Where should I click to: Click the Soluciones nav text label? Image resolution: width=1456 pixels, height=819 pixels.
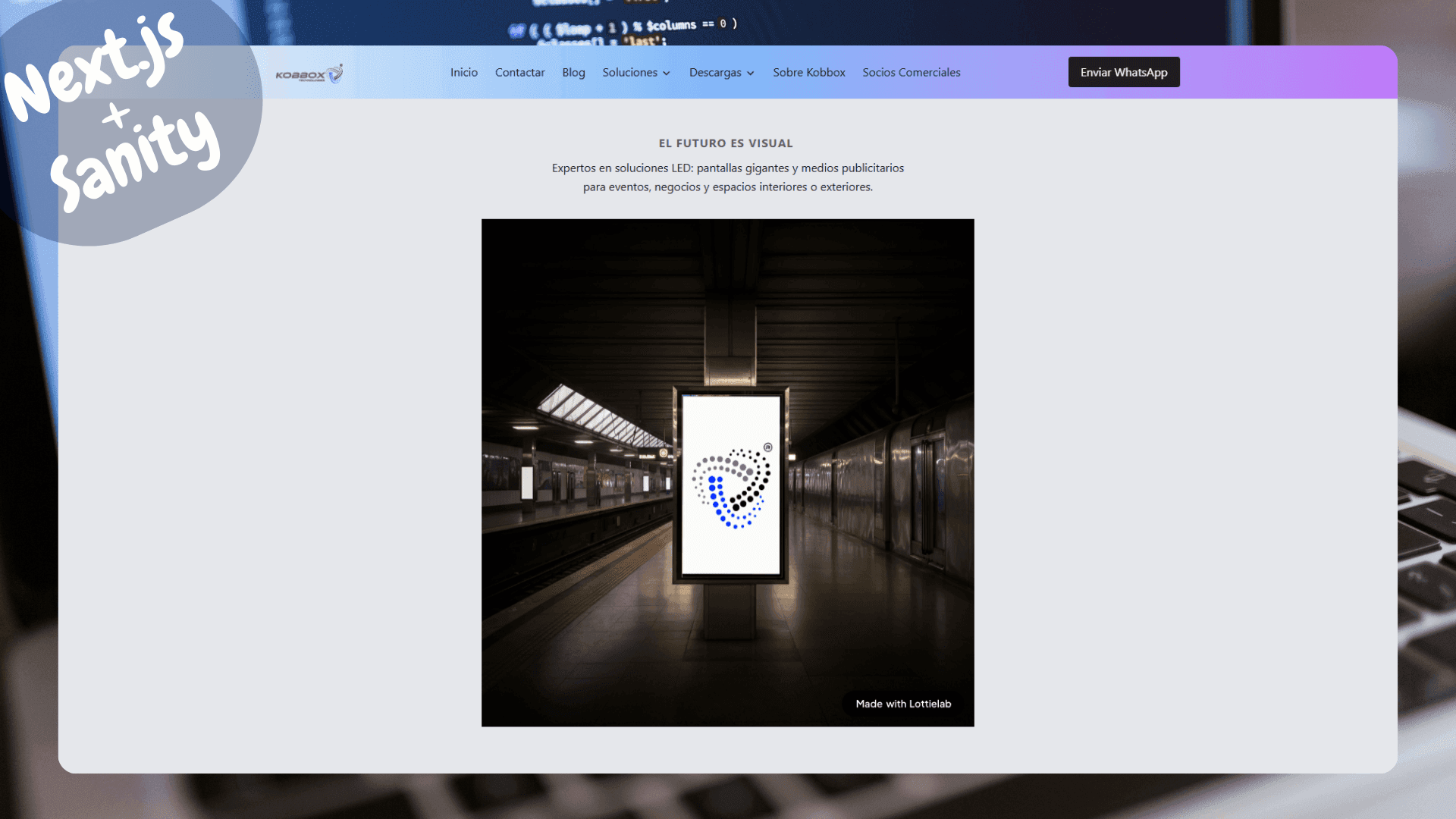pyautogui.click(x=630, y=72)
